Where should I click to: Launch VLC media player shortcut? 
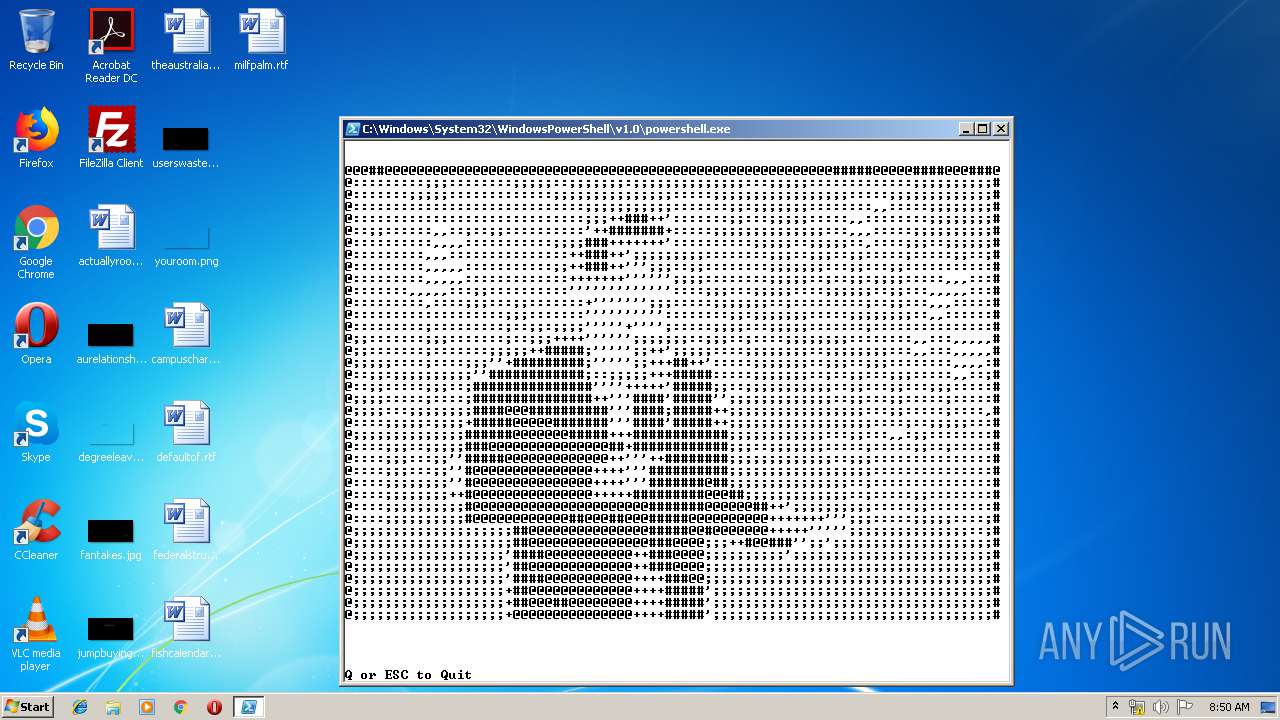tap(36, 635)
